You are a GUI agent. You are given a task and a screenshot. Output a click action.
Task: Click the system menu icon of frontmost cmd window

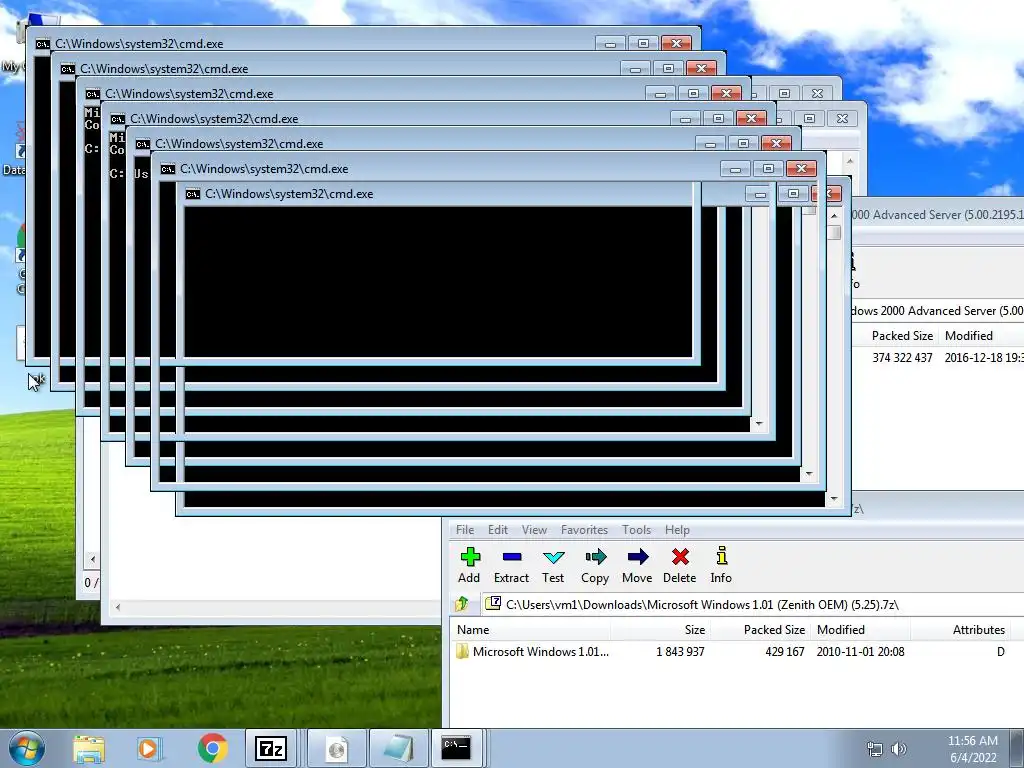click(193, 194)
